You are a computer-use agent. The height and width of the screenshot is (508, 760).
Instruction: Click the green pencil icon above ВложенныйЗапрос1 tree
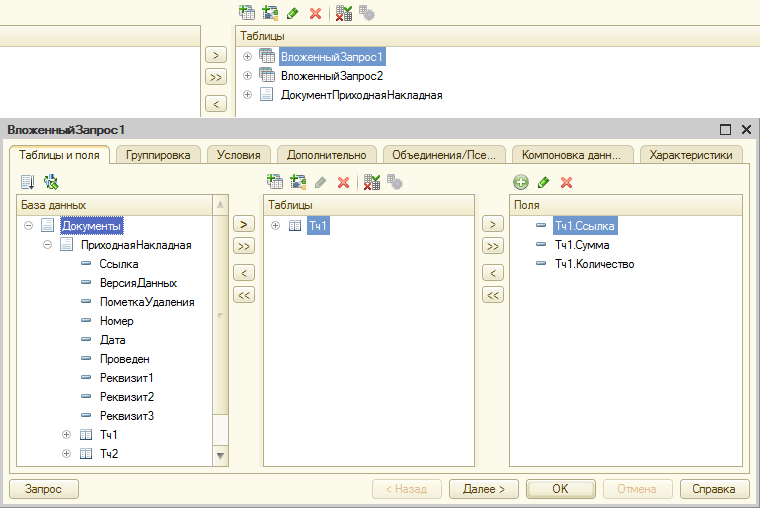[x=292, y=13]
